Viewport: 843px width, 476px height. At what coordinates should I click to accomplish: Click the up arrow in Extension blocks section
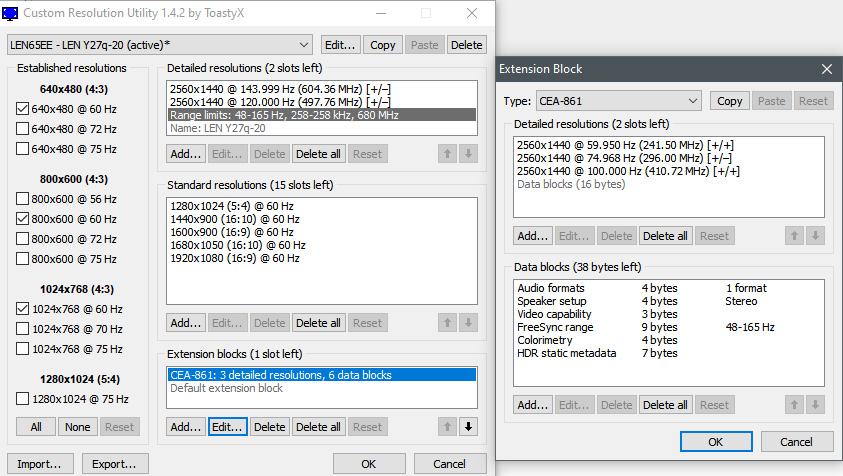[447, 427]
